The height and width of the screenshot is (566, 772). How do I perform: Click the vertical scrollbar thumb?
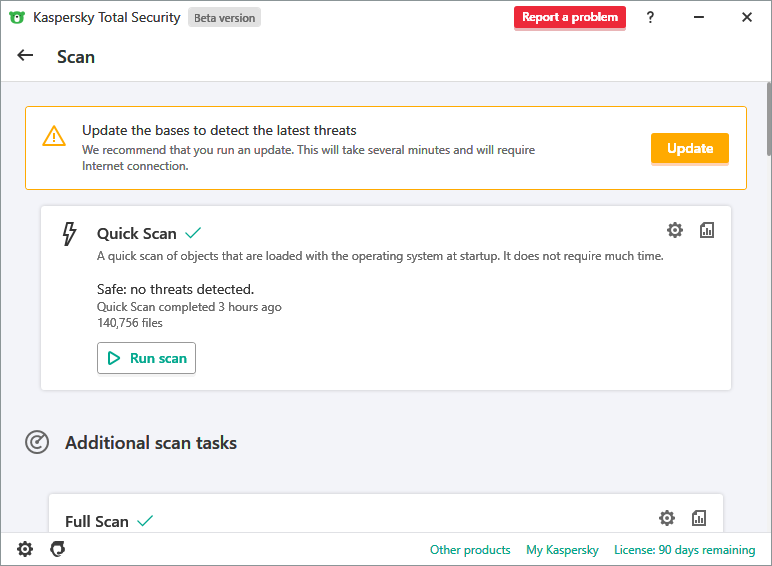click(768, 120)
